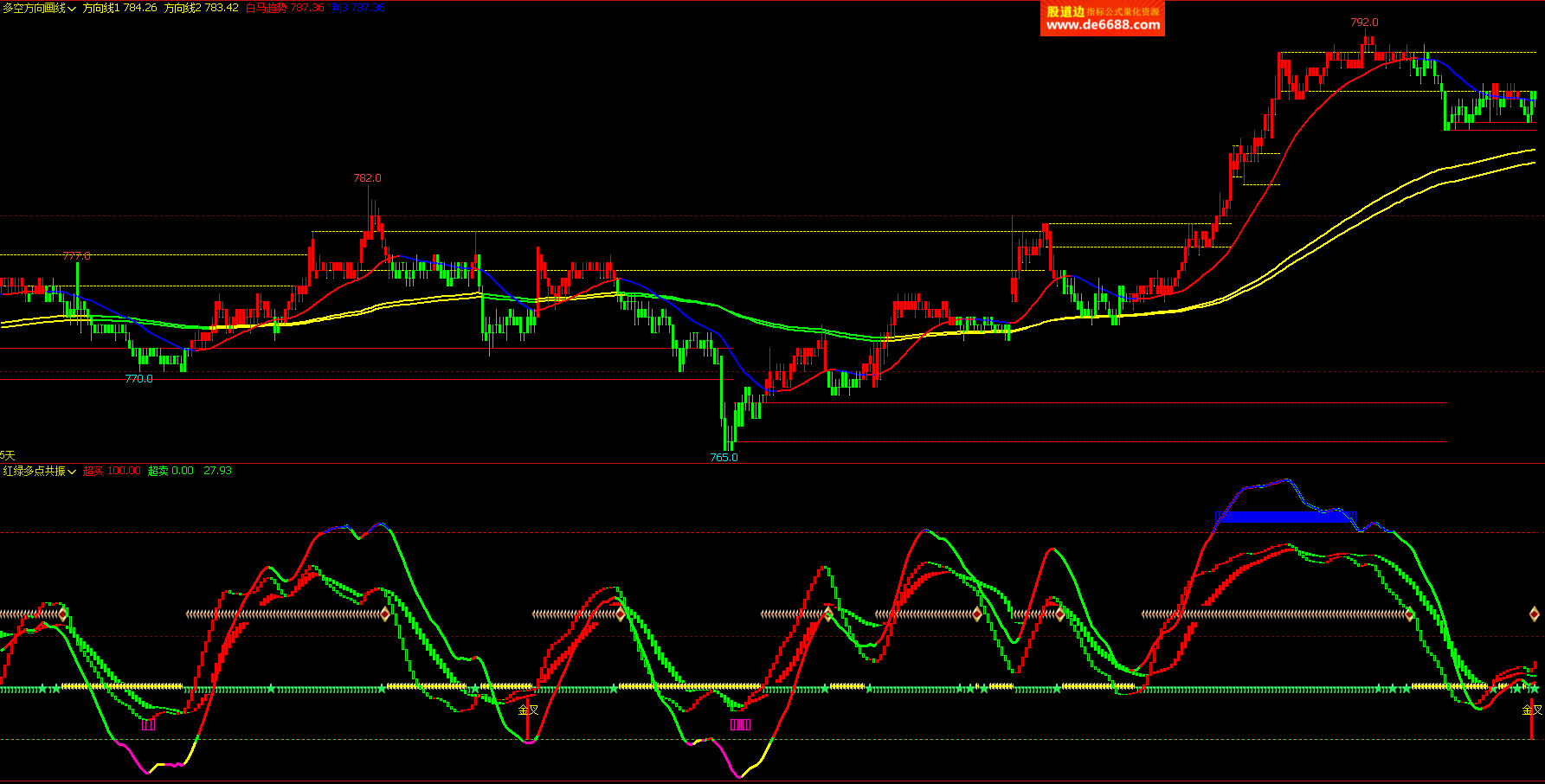
Task: Click the green 27.93 indicator value
Action: click(x=217, y=471)
